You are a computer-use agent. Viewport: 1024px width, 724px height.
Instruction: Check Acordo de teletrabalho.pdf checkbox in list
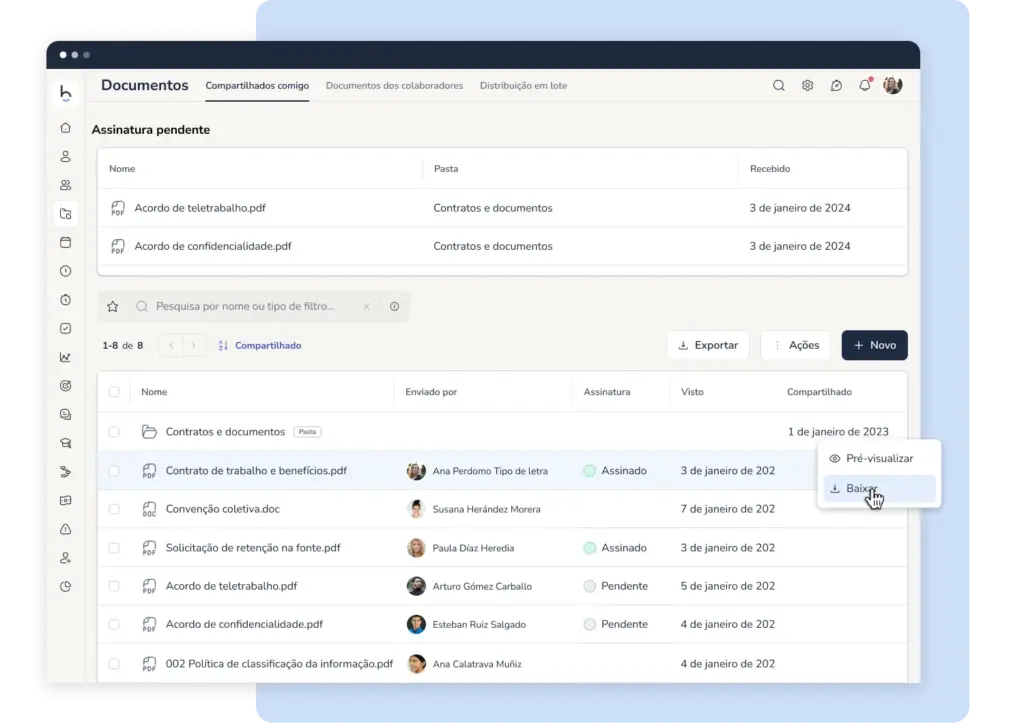coord(114,586)
